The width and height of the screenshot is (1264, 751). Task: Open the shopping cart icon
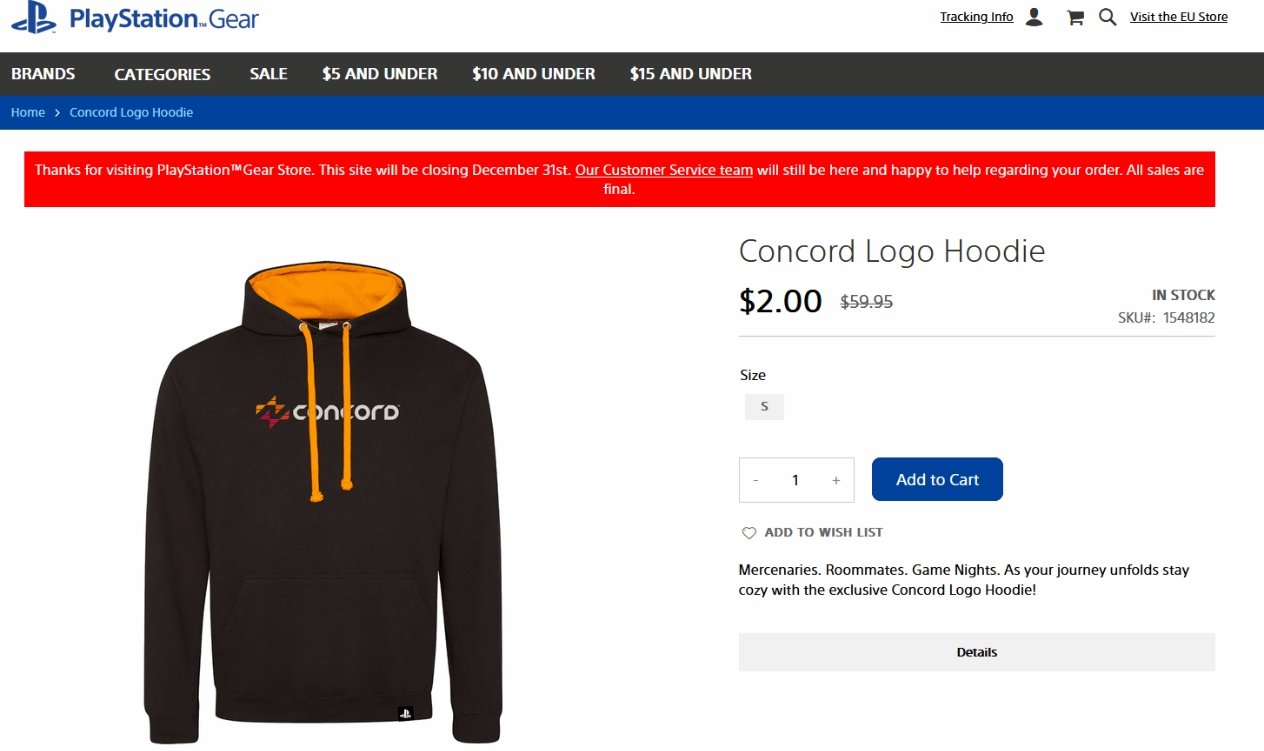(1075, 17)
